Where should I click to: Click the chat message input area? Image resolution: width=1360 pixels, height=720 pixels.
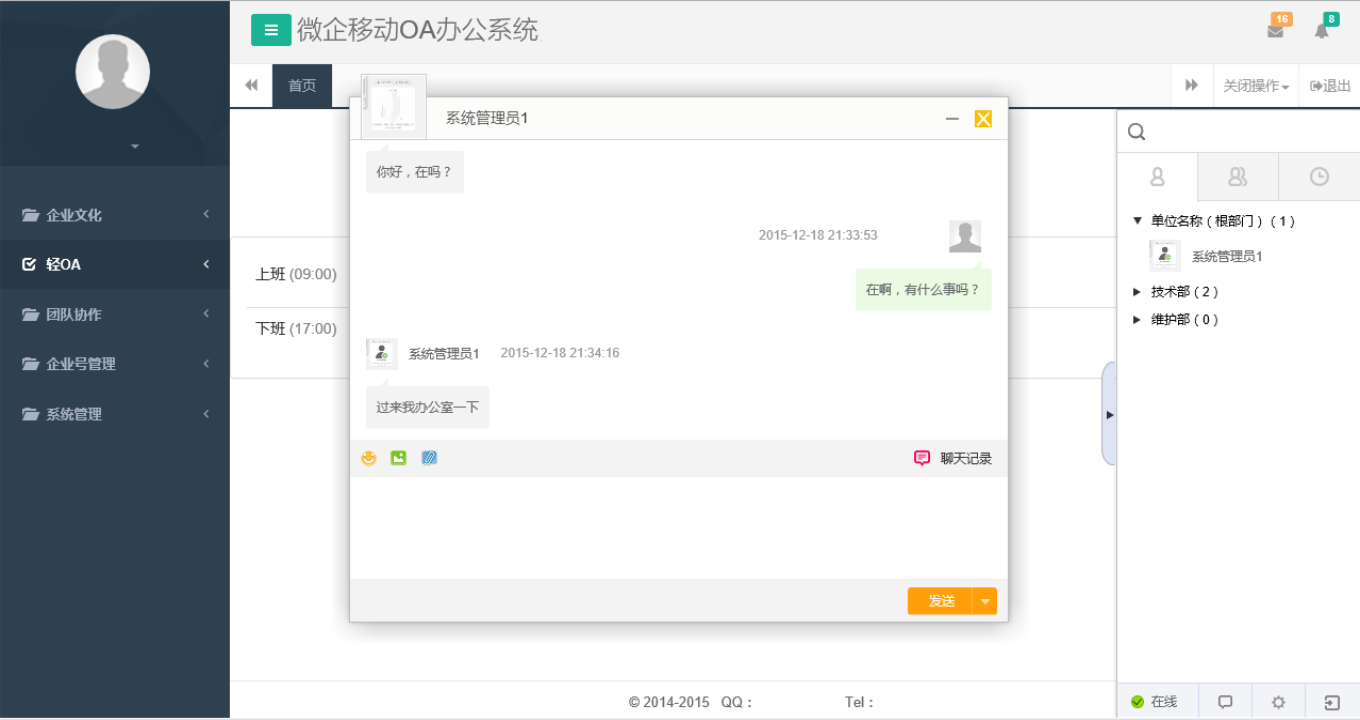tap(679, 527)
